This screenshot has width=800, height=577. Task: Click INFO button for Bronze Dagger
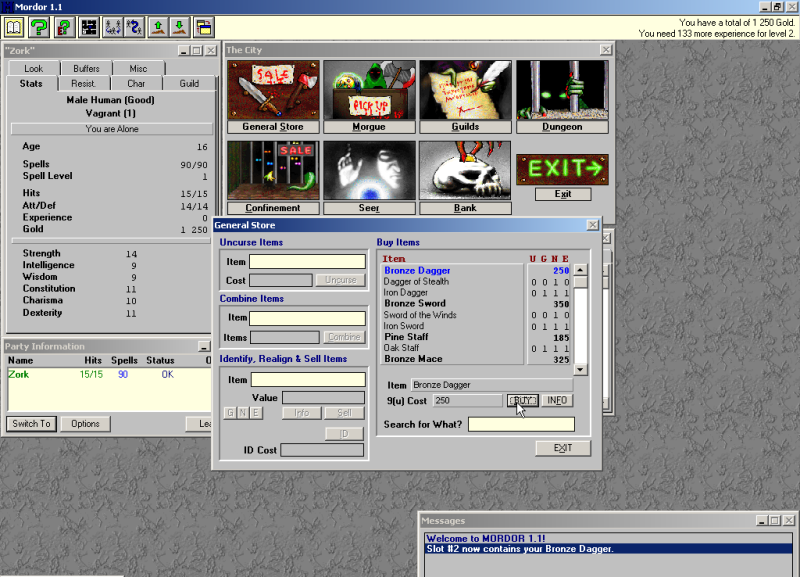(x=557, y=400)
